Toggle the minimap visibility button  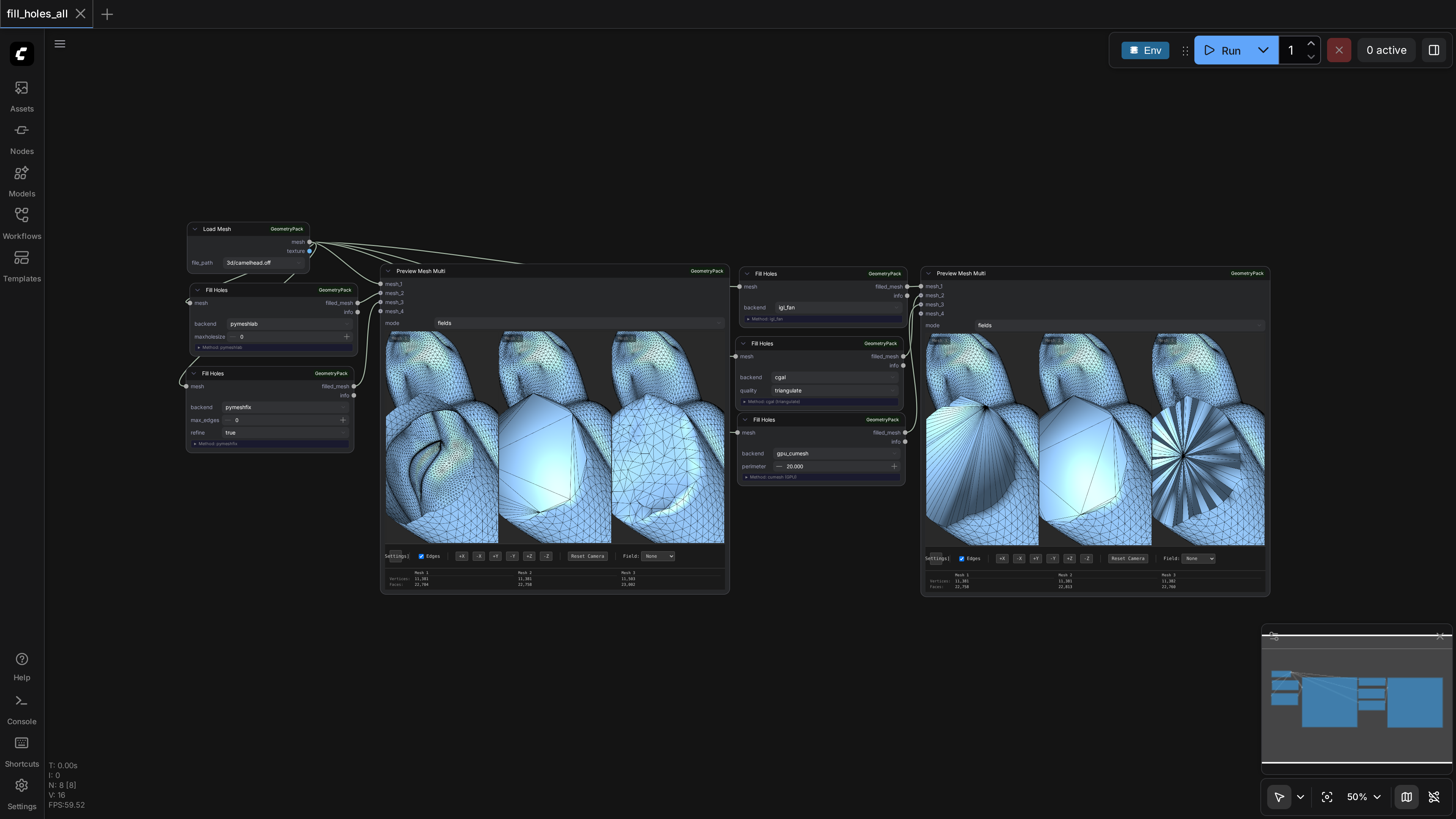1407,797
